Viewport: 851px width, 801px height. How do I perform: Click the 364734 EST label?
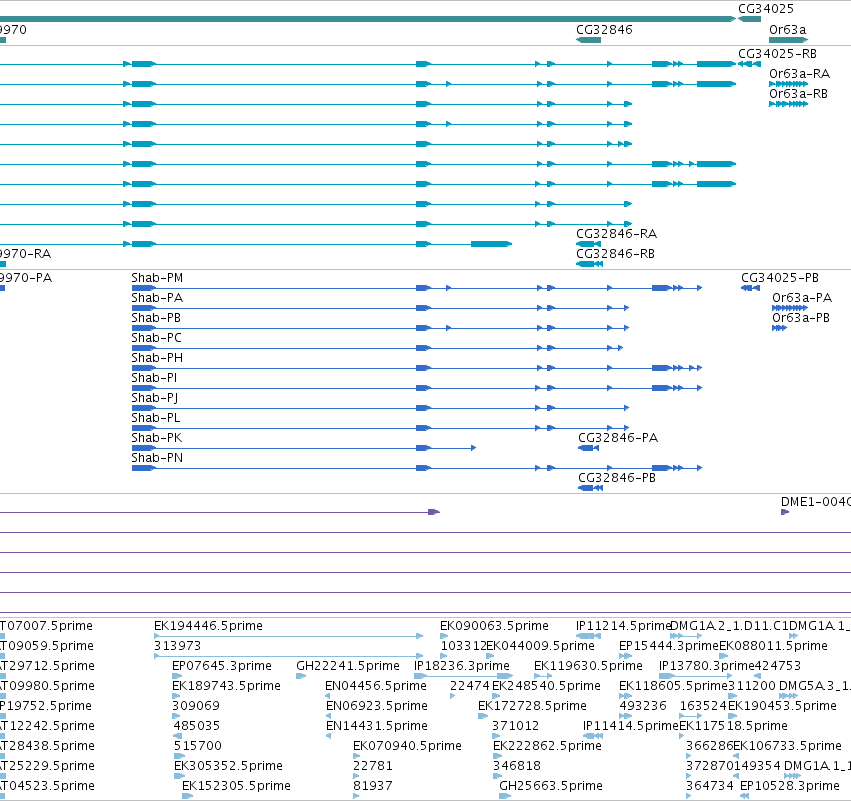pos(709,786)
